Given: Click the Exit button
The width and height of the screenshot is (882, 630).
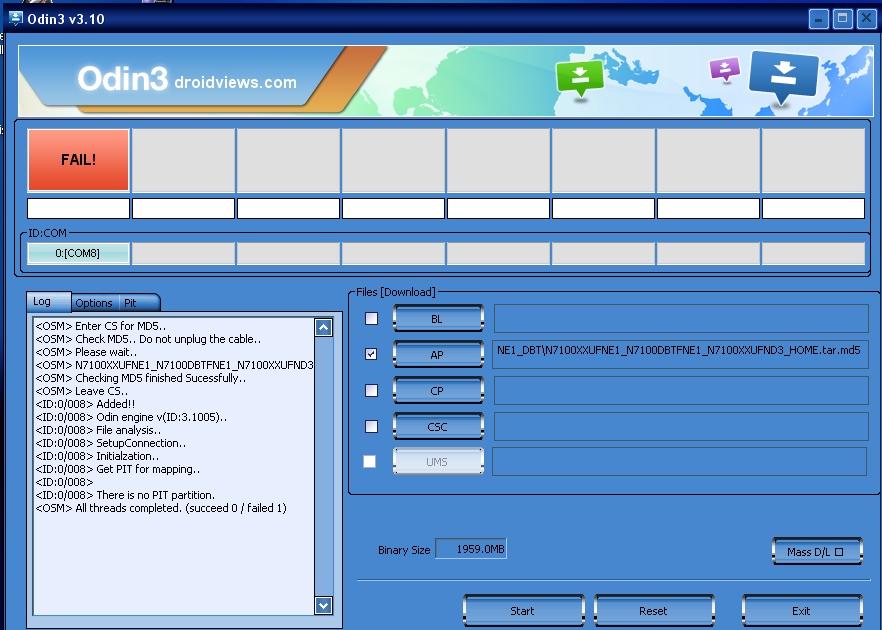Looking at the screenshot, I should [x=802, y=611].
